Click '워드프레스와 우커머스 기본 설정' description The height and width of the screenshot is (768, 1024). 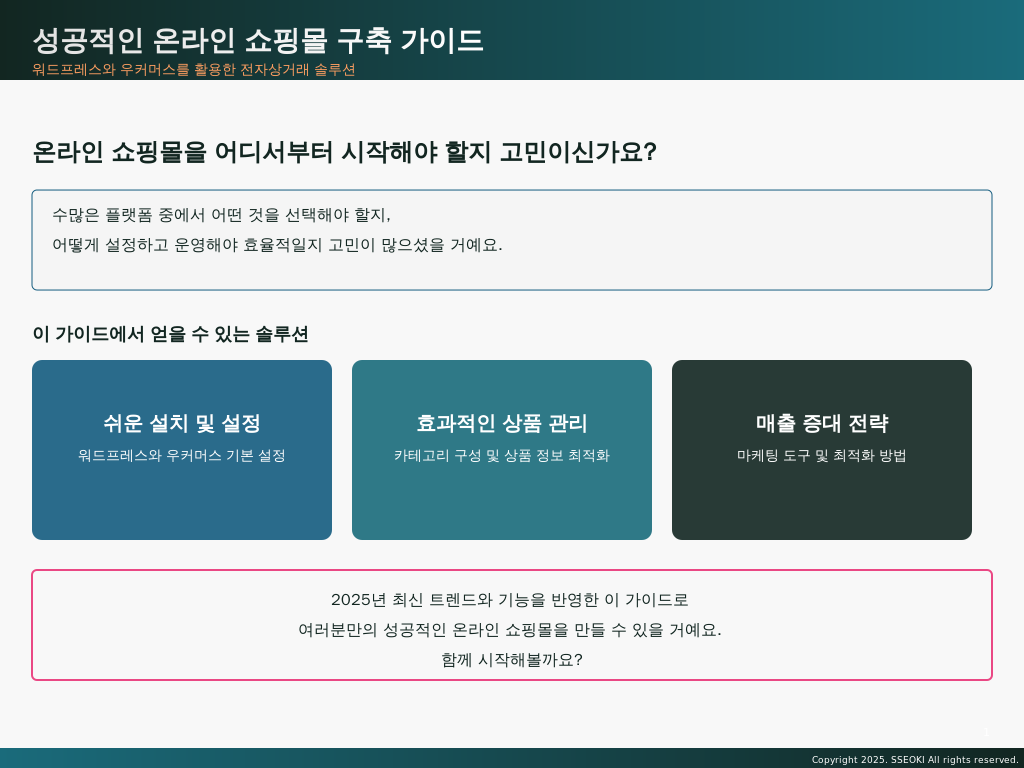click(182, 455)
